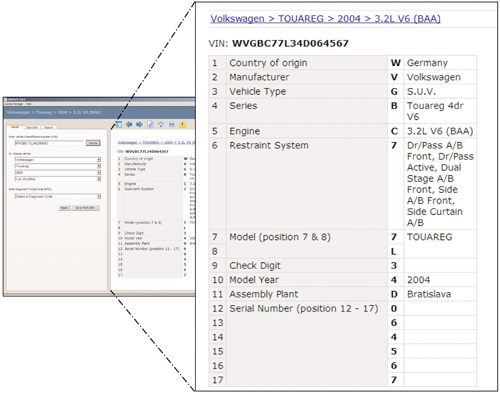The height and width of the screenshot is (394, 500).
Task: Click enlarged 'Germany' cell
Action: 440,63
